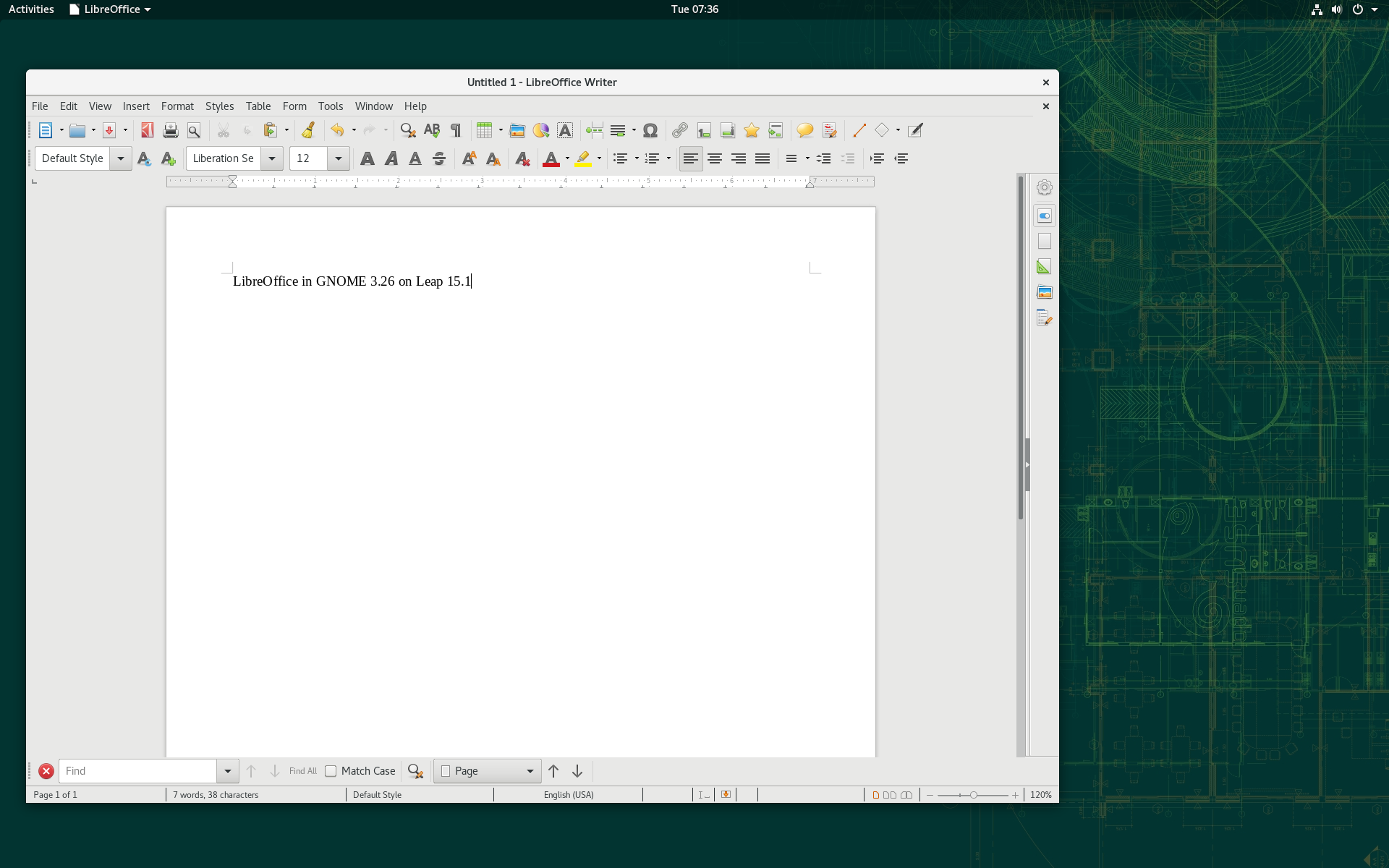Click the Find All button
The image size is (1389, 868).
[303, 771]
